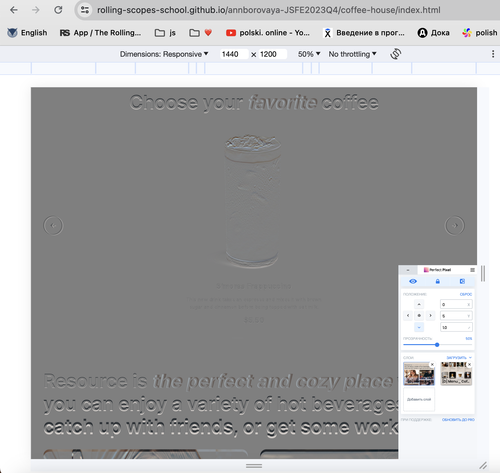Open site information icon in address bar
Image resolution: width=500 pixels, height=473 pixels.
click(x=85, y=10)
